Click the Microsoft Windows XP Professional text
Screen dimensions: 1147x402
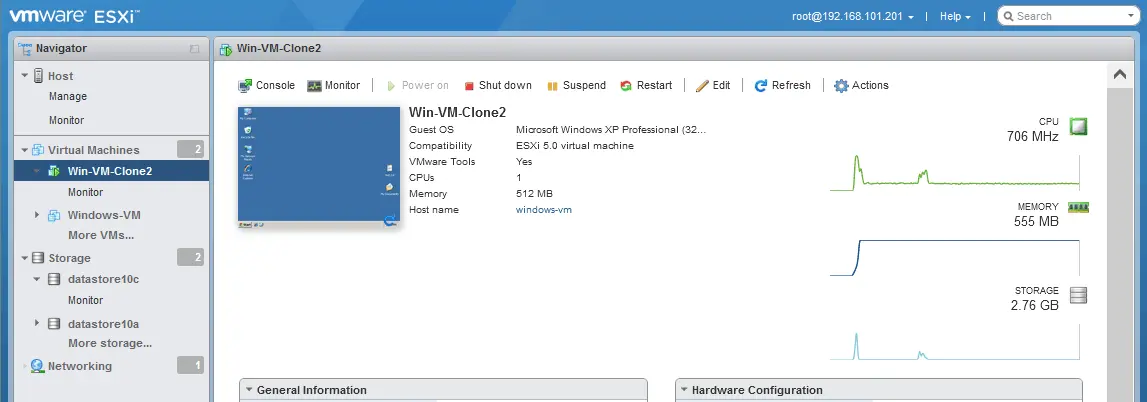(611, 129)
